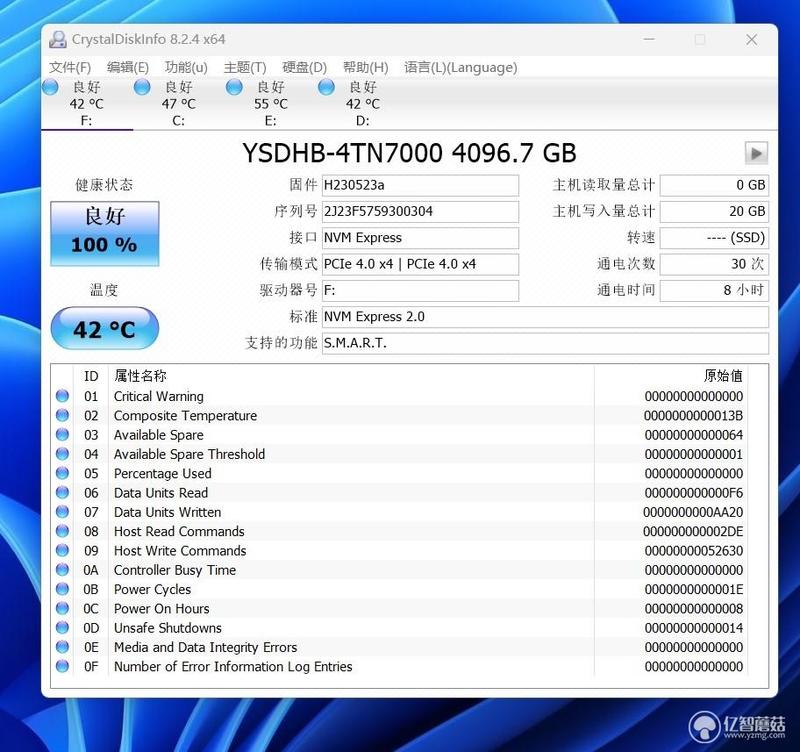The image size is (800, 752).
Task: Click the power on count 30 次 field
Action: tap(714, 264)
